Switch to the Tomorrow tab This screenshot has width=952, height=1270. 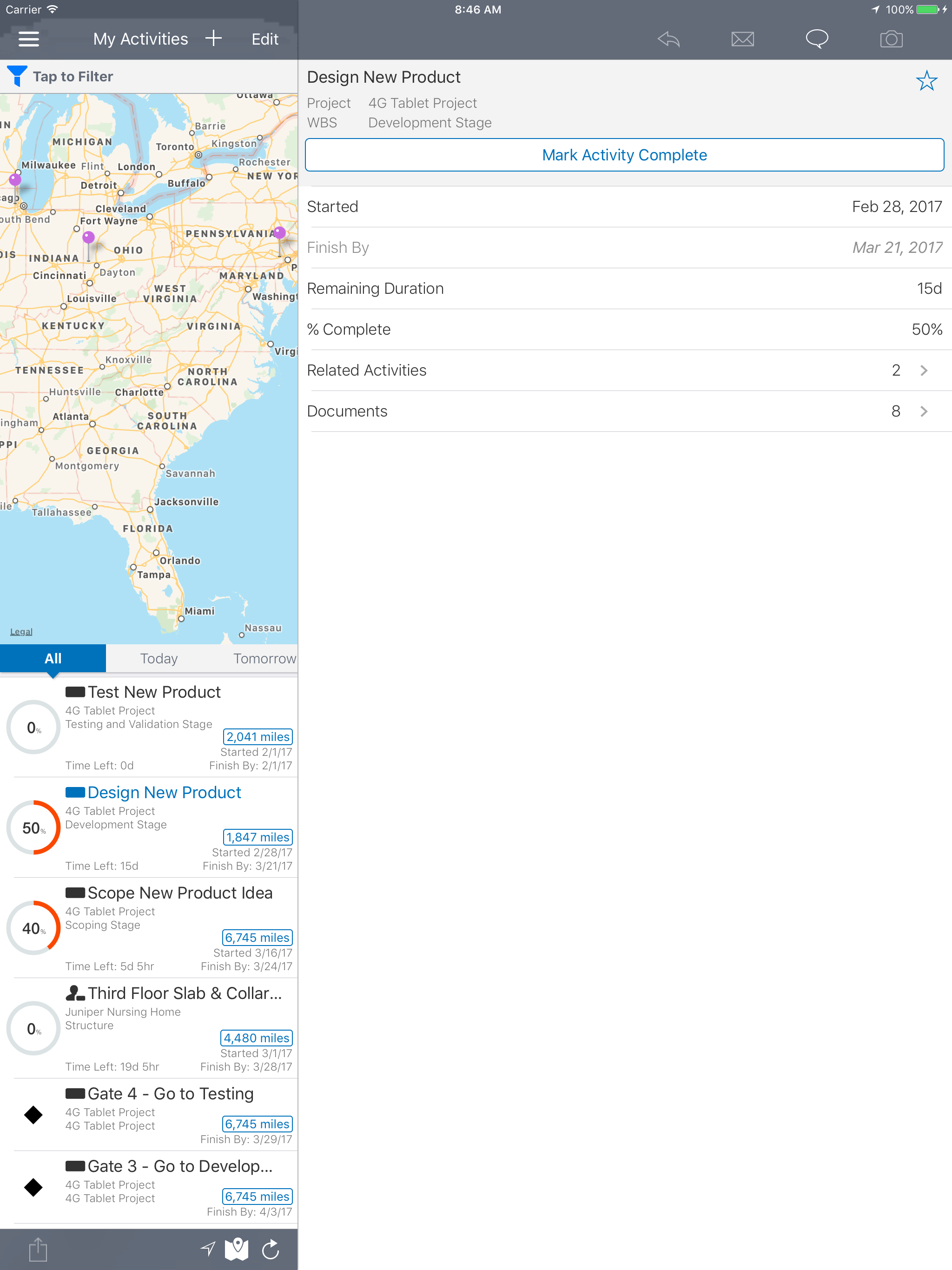[264, 659]
